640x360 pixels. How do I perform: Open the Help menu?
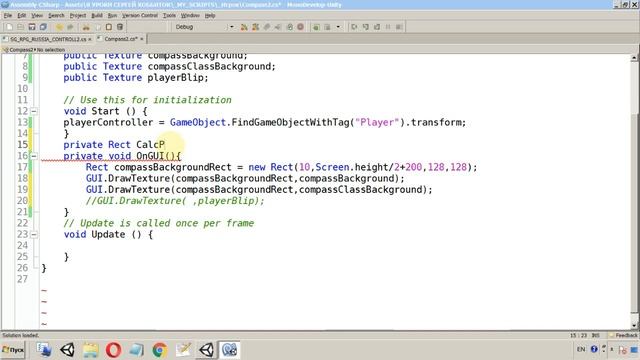click(210, 16)
